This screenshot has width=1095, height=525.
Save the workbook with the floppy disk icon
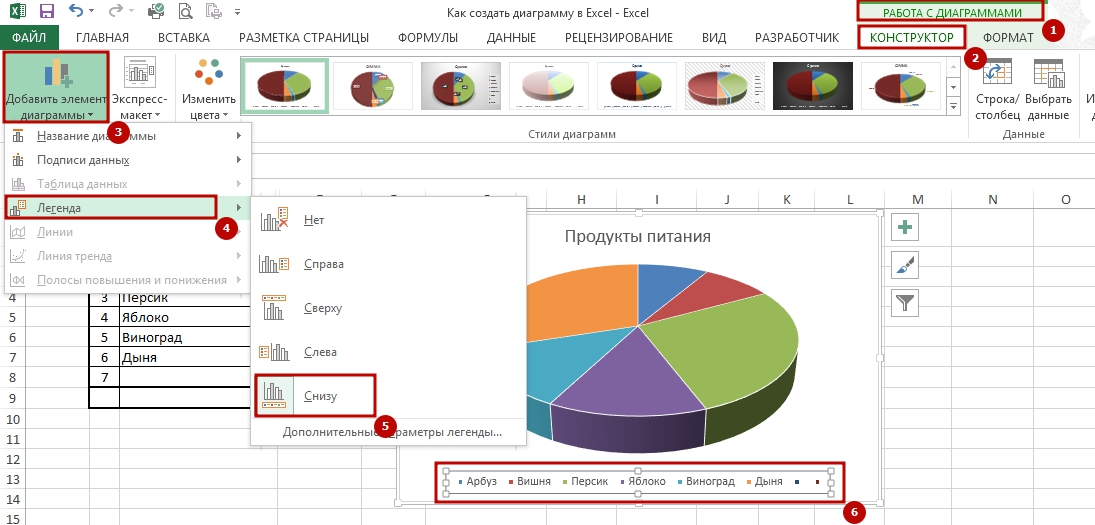47,11
